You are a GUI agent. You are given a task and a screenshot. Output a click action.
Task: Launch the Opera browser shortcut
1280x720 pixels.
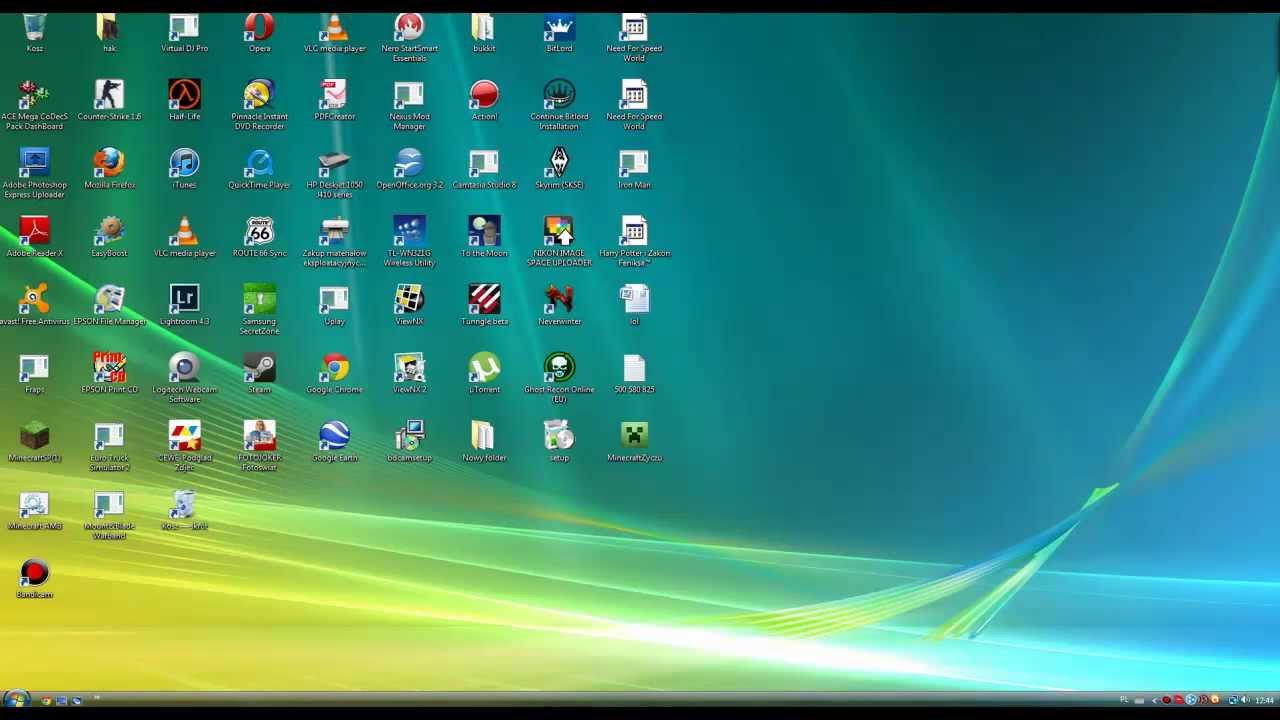point(259,33)
